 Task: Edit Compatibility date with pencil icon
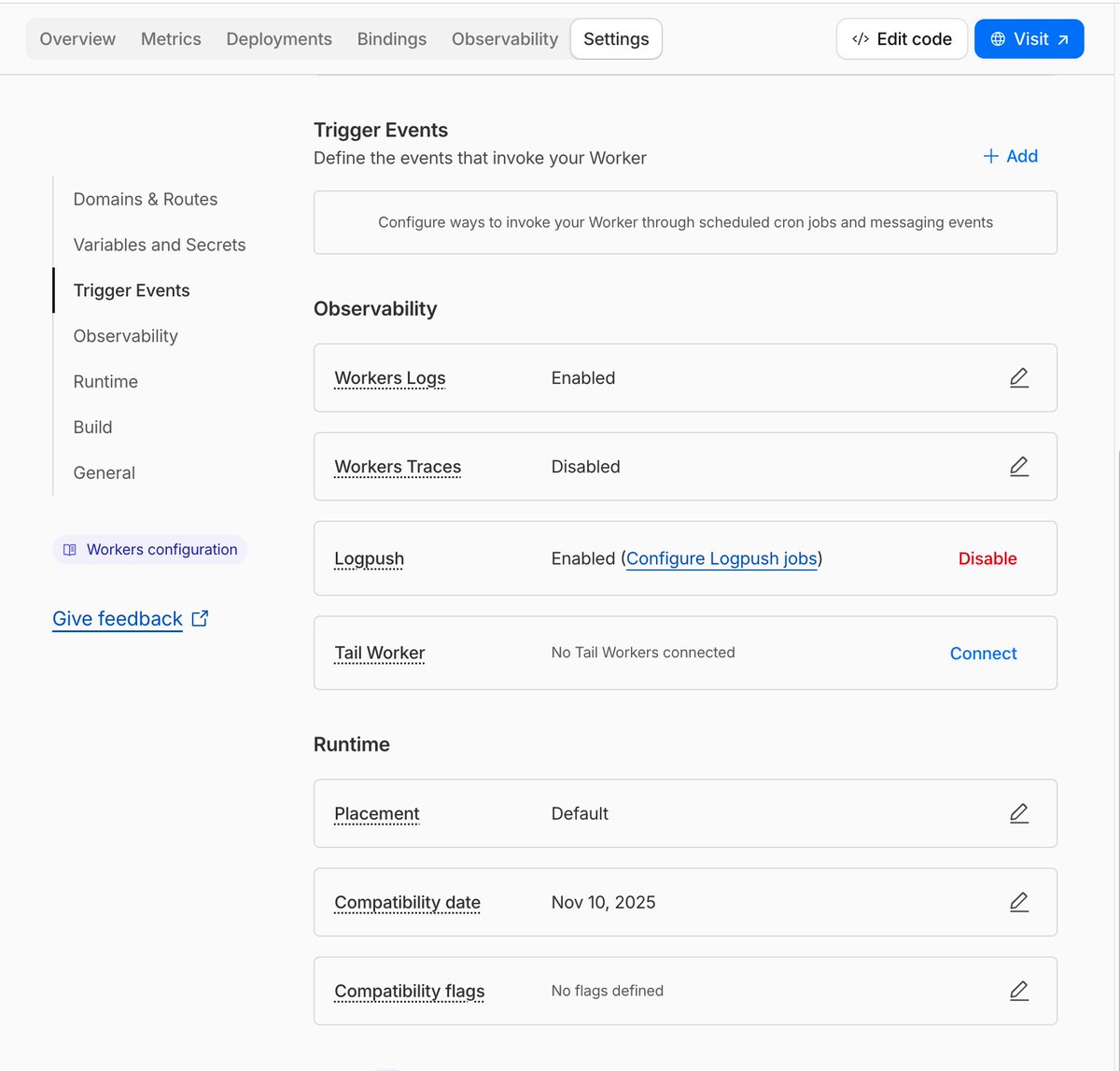pos(1019,903)
